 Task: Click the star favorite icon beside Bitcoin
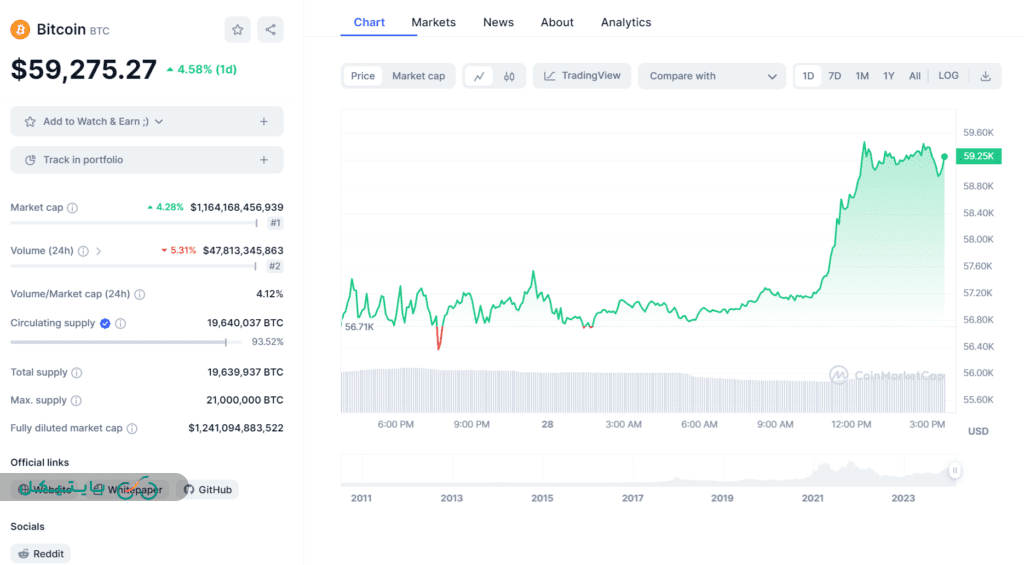coord(237,30)
